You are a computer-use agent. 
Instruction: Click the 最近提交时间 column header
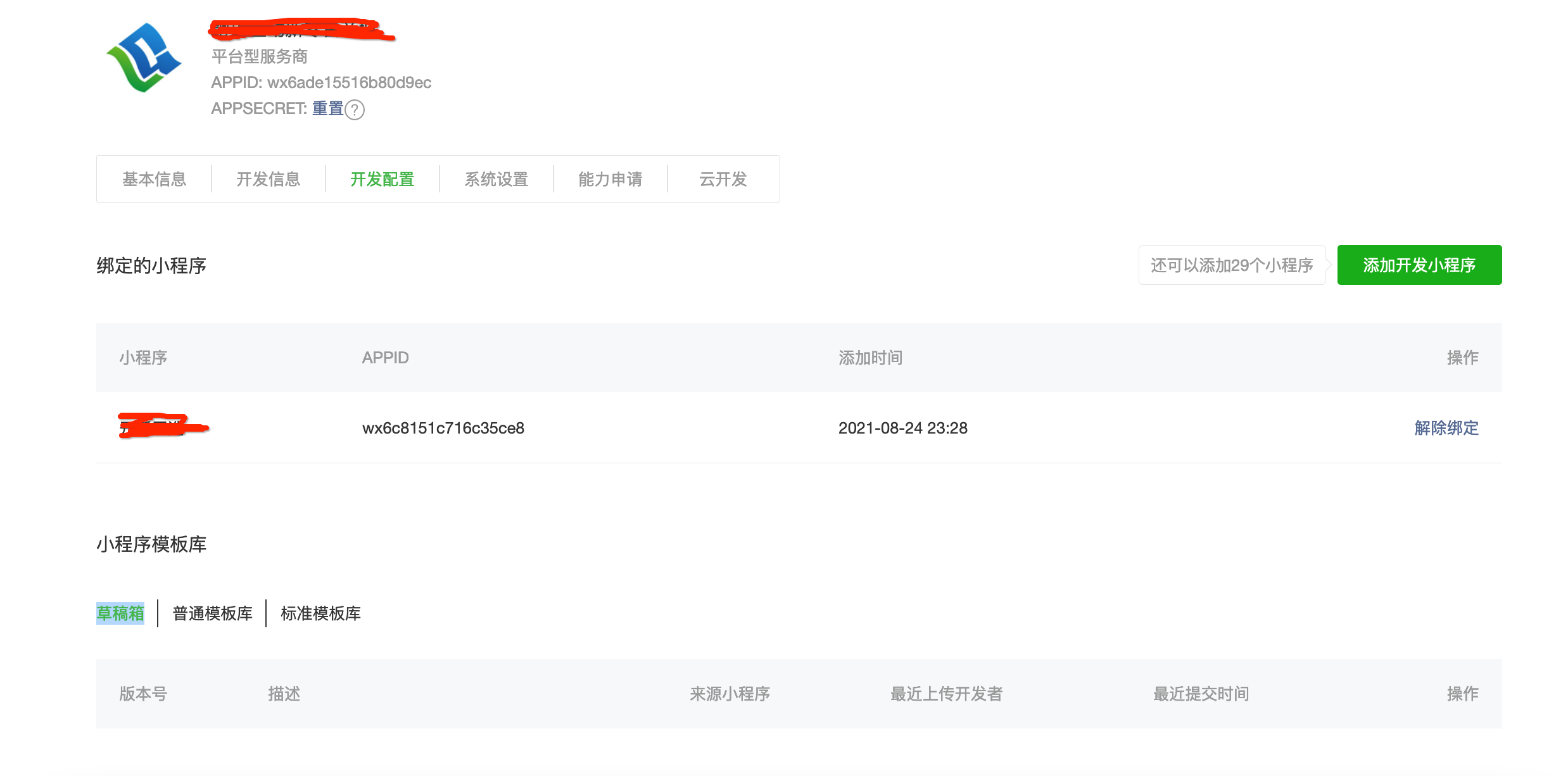point(1200,694)
